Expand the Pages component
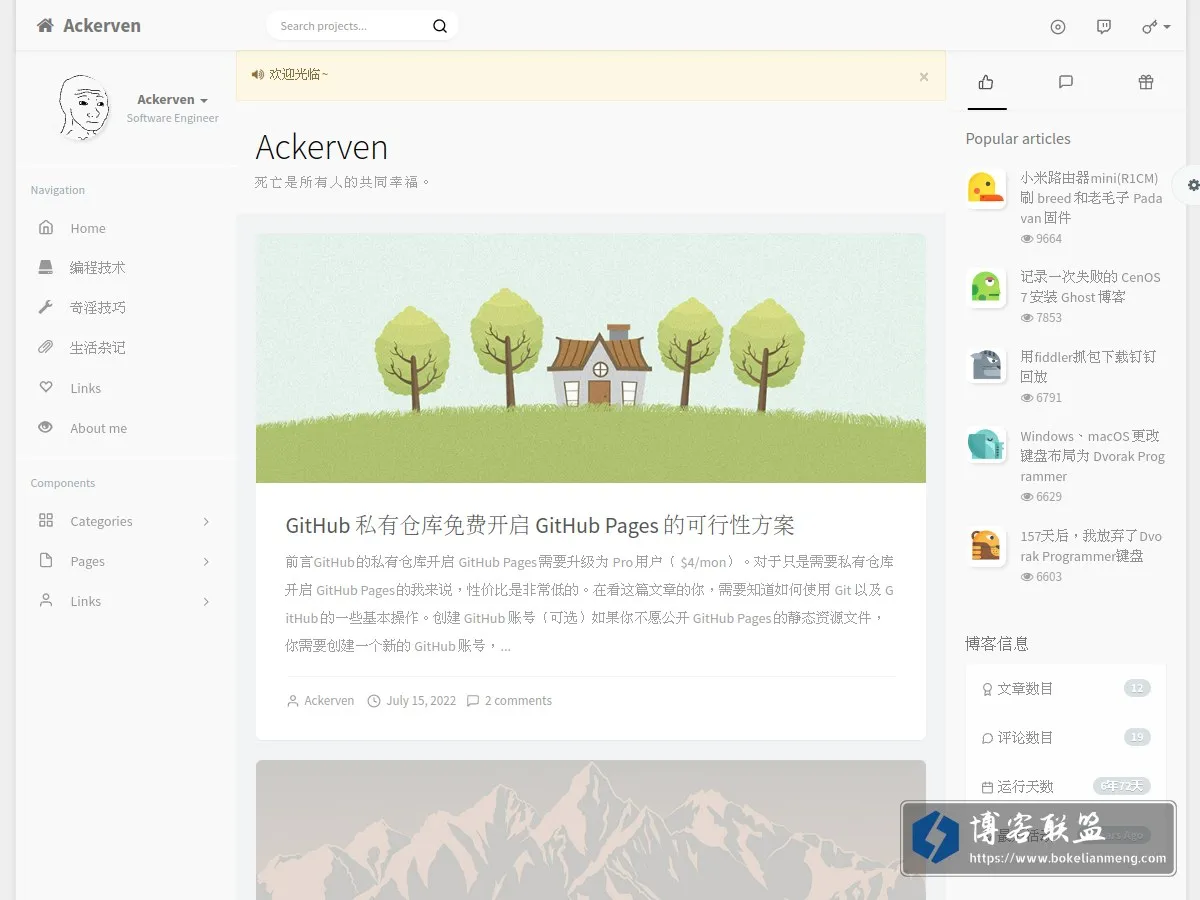 [x=126, y=561]
